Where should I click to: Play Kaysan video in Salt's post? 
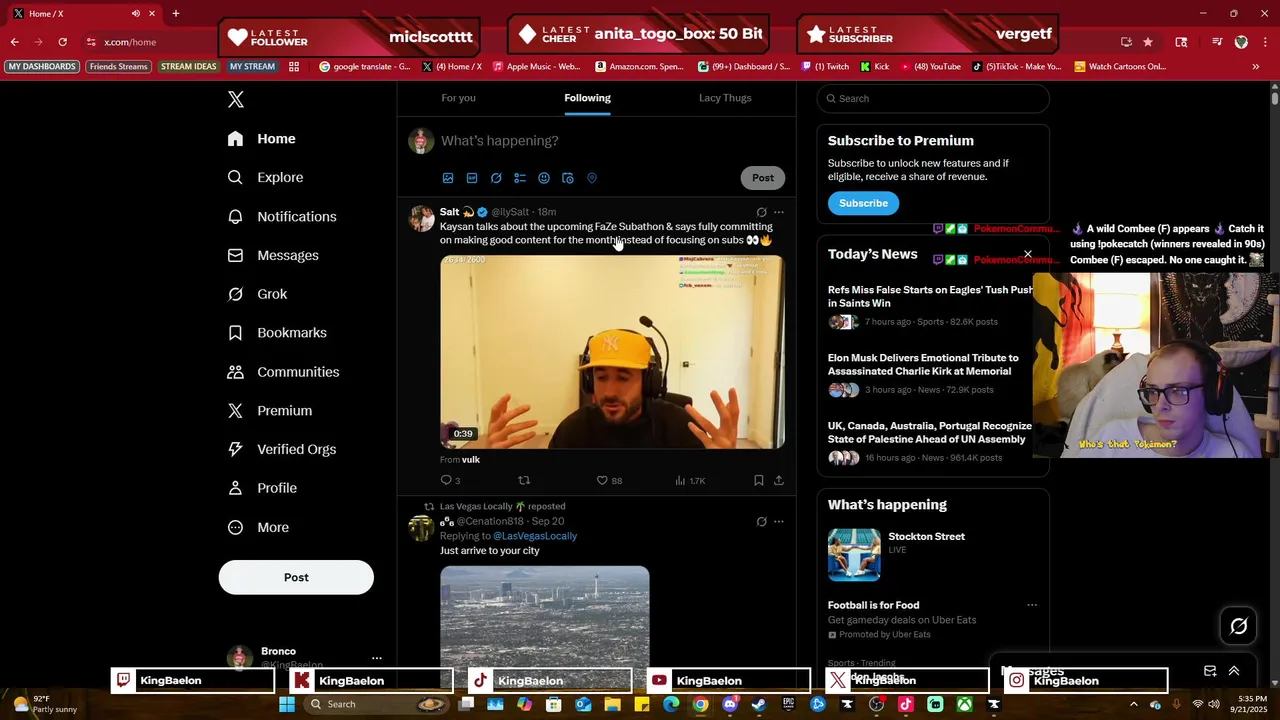click(612, 352)
